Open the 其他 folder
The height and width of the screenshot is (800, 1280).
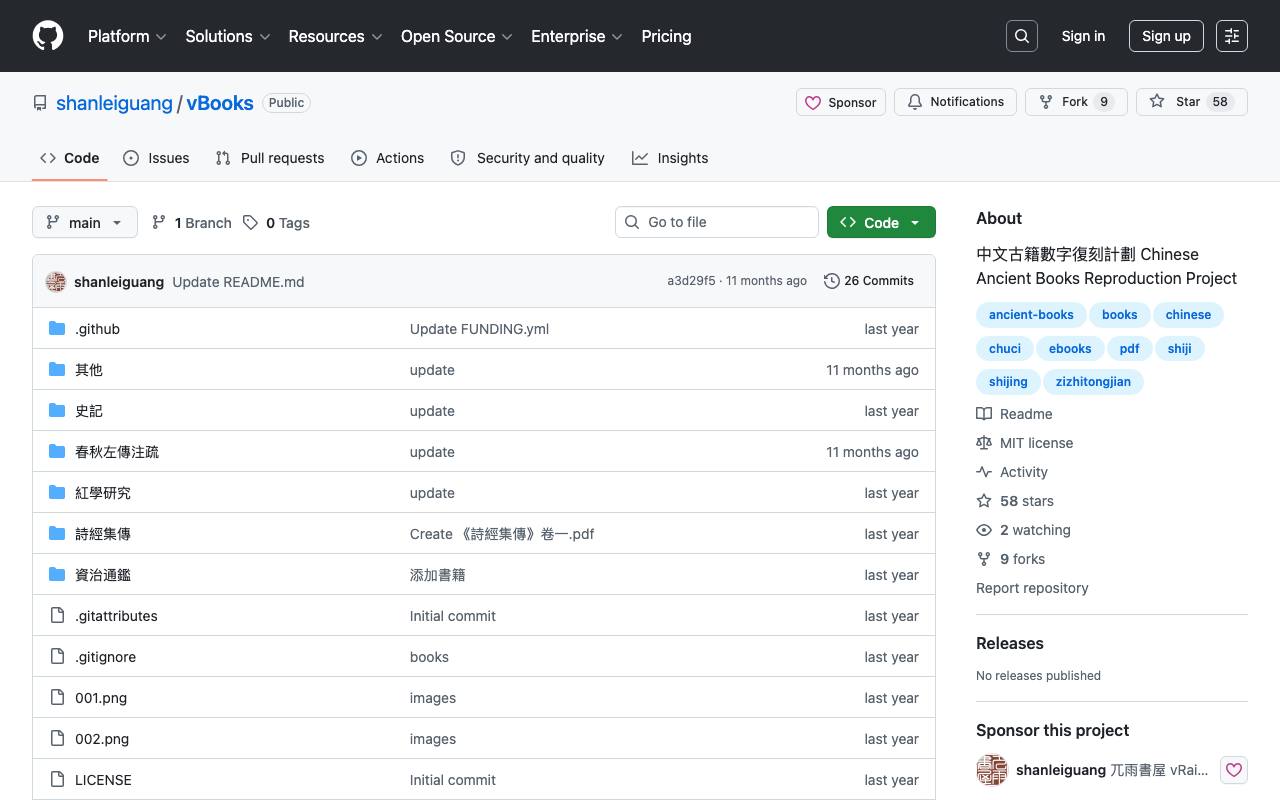click(x=89, y=370)
